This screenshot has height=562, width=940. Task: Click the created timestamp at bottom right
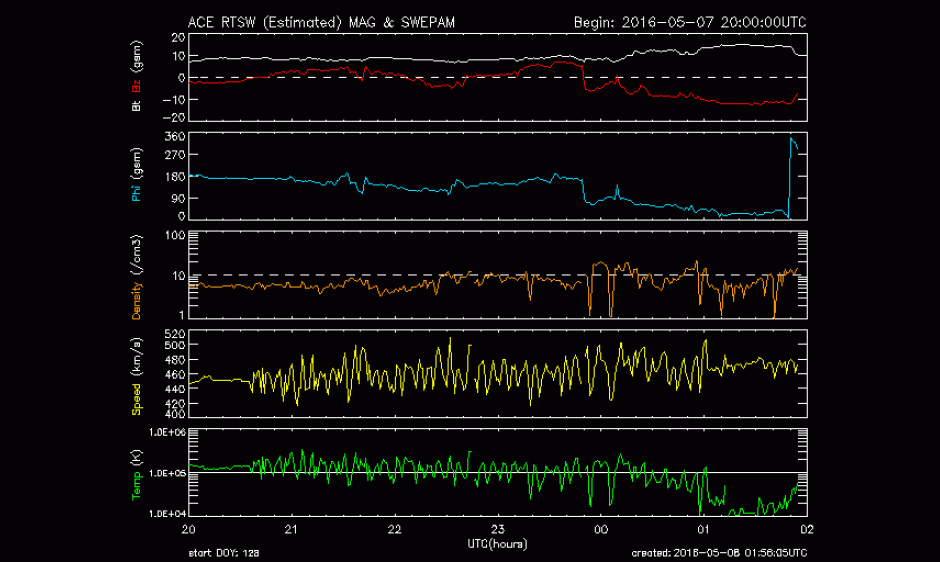(x=719, y=553)
